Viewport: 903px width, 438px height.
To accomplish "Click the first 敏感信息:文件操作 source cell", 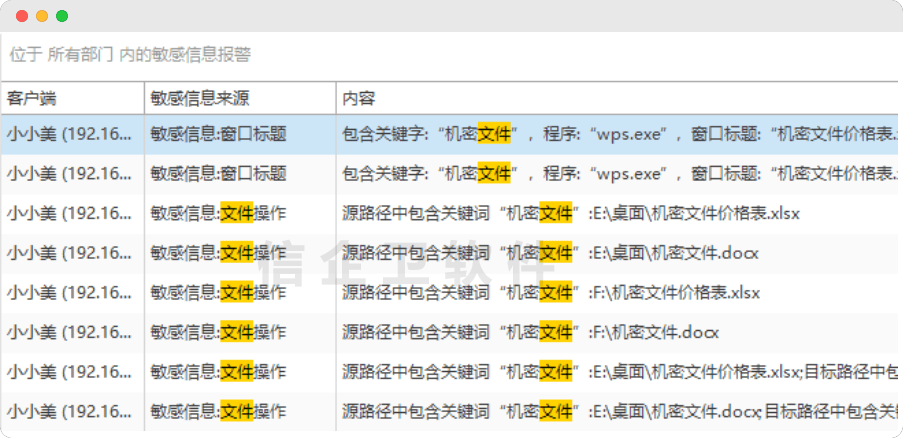I will tap(218, 213).
